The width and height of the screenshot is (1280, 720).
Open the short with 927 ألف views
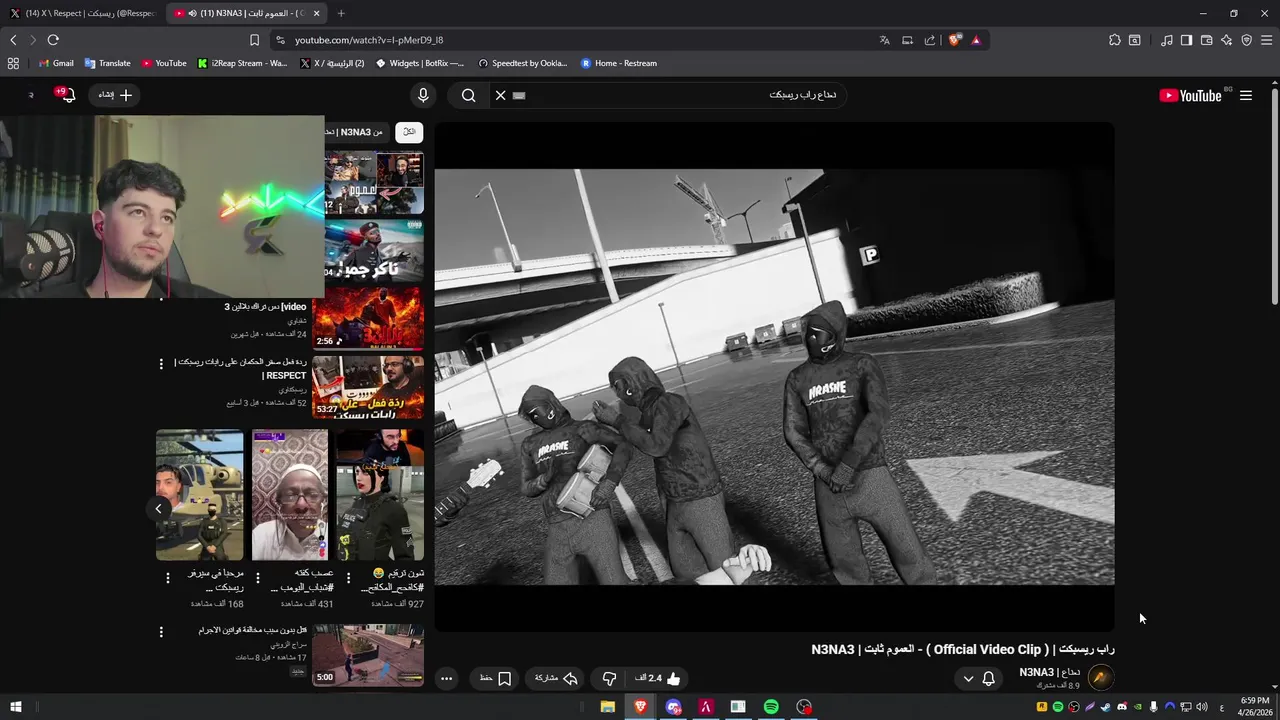380,495
